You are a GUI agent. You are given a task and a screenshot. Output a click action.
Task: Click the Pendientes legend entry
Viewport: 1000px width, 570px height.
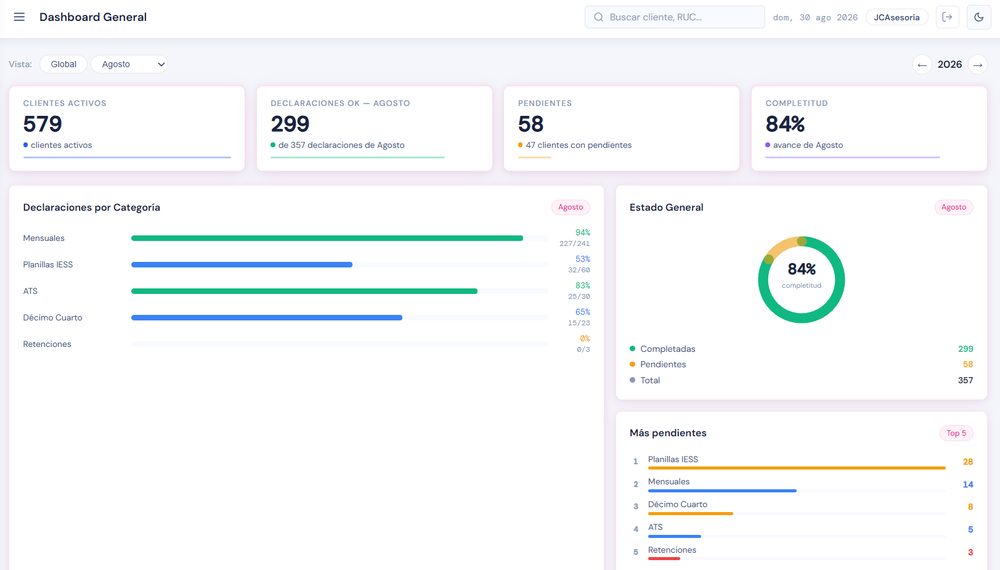pyautogui.click(x=801, y=365)
